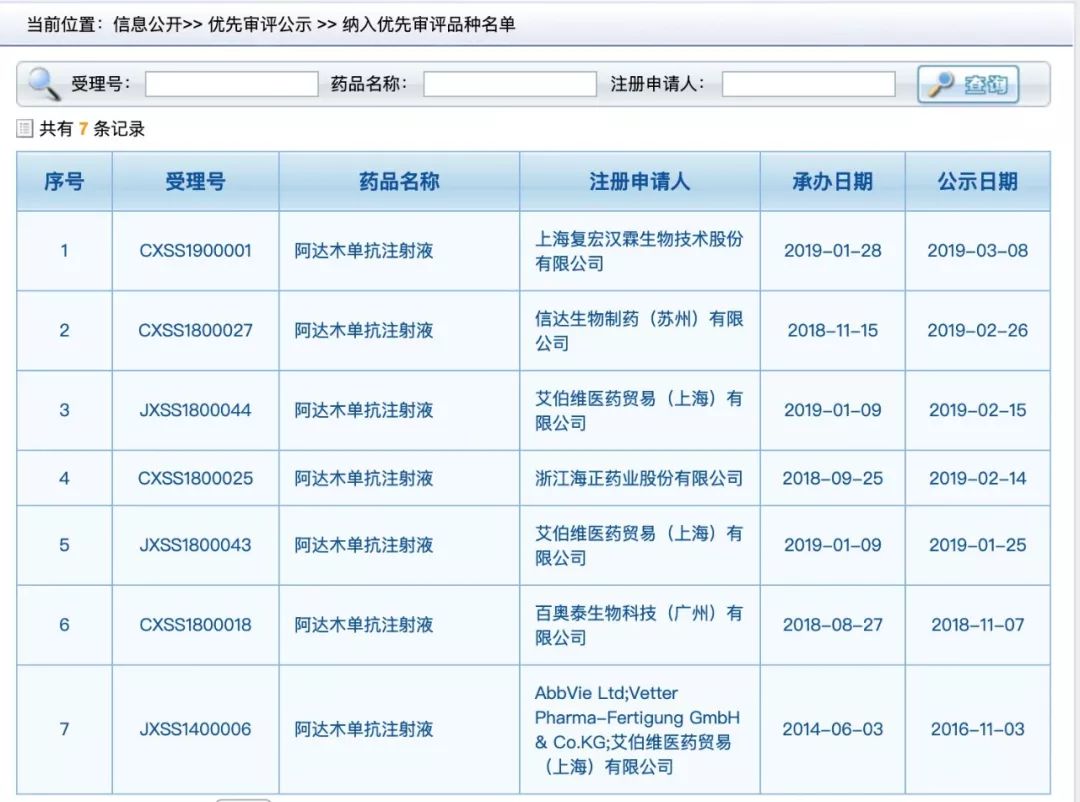This screenshot has width=1080, height=802.
Task: Click the 承办日期 column header
Action: [832, 181]
